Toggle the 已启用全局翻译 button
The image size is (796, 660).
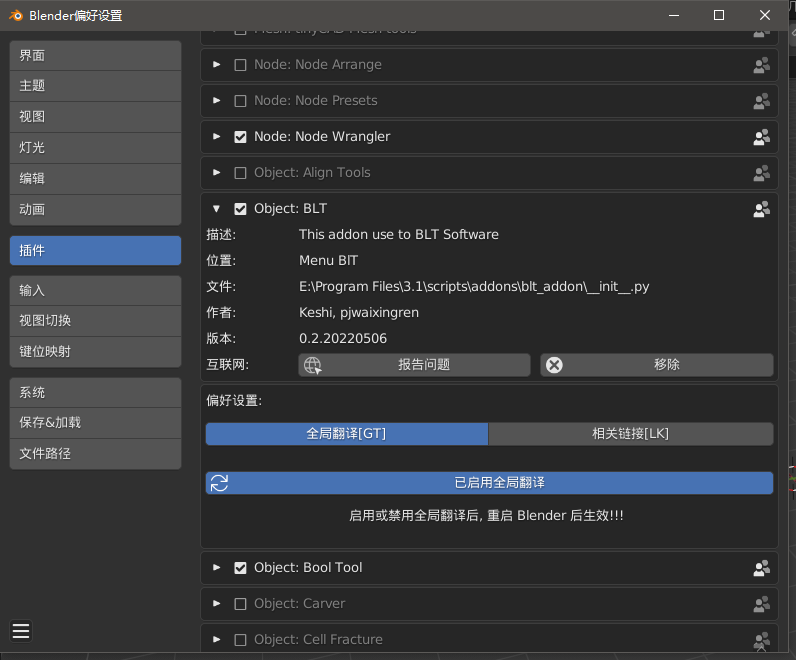coord(489,483)
